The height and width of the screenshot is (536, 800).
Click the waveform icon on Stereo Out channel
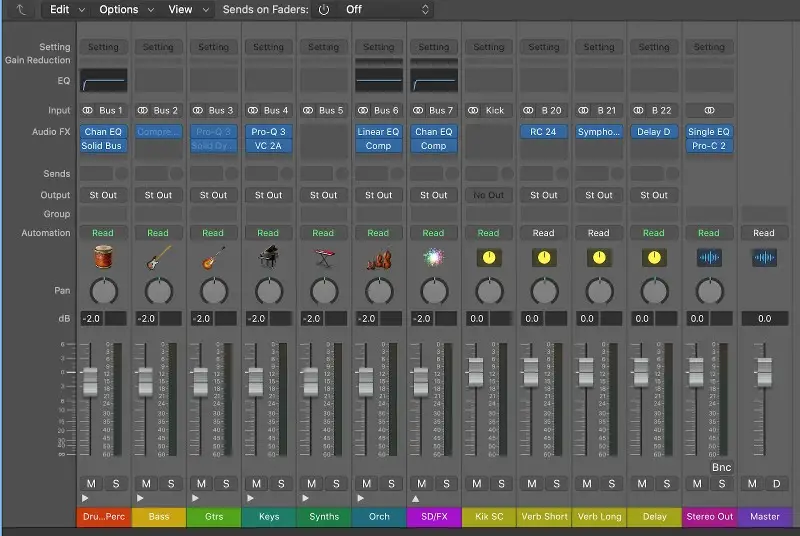(x=708, y=258)
